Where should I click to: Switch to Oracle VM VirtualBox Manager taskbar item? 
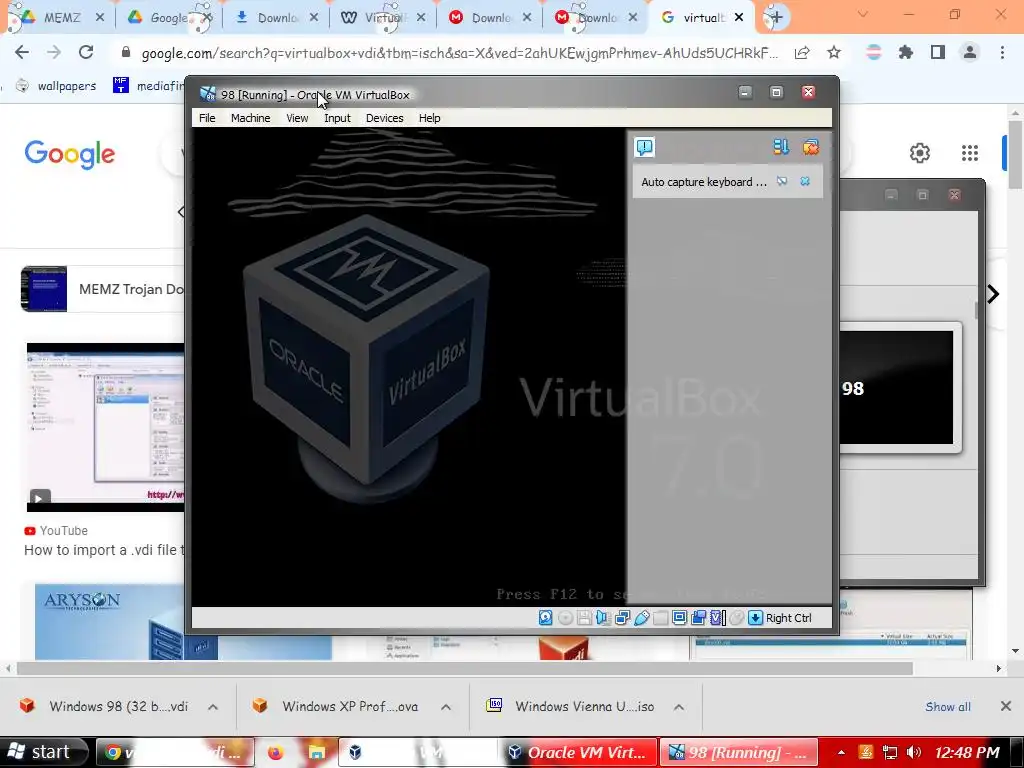click(x=579, y=752)
